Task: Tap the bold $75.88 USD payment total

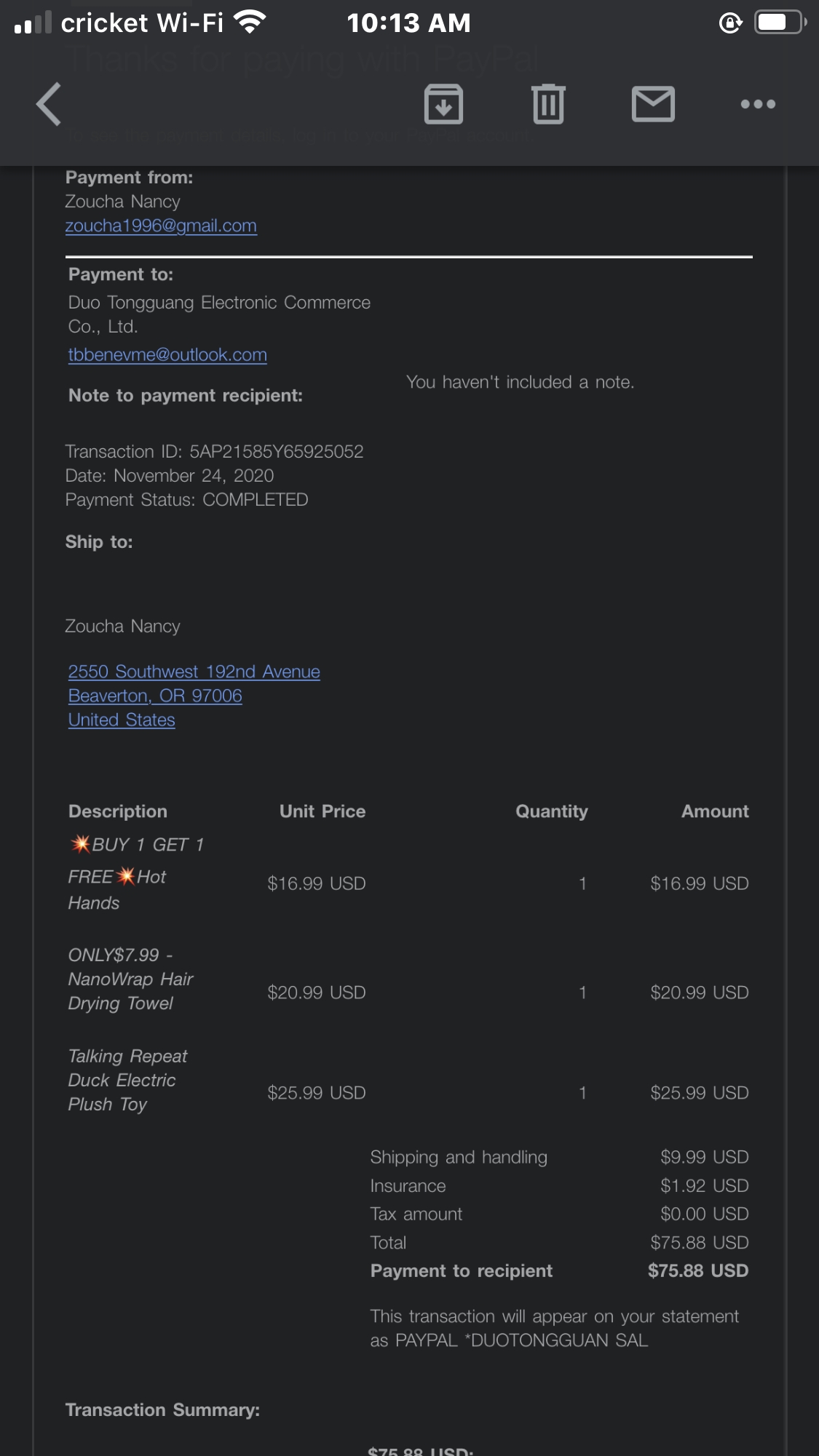Action: click(x=697, y=1270)
